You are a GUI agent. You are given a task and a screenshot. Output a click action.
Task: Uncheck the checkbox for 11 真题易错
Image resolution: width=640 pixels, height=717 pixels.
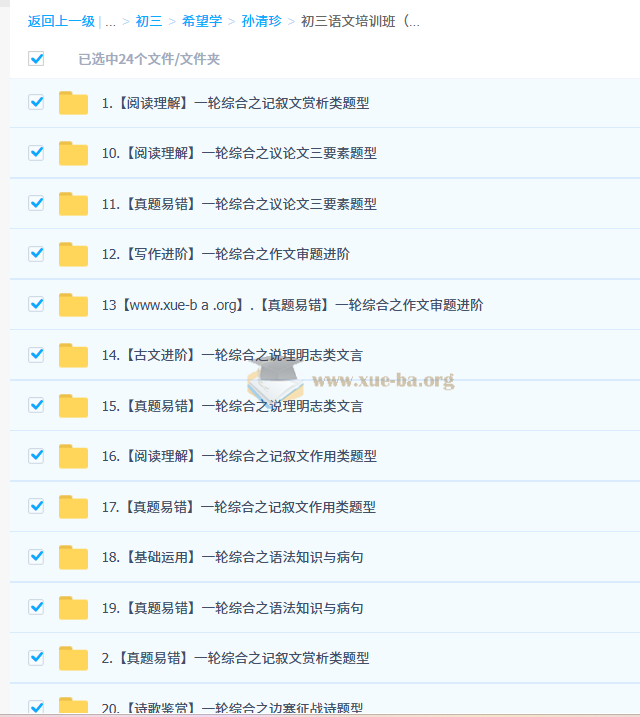click(37, 203)
